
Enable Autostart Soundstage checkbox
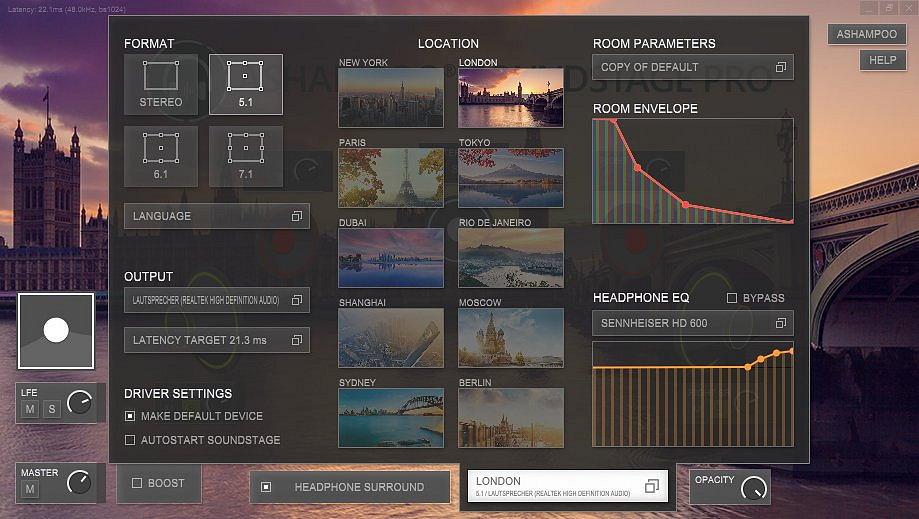[130, 440]
